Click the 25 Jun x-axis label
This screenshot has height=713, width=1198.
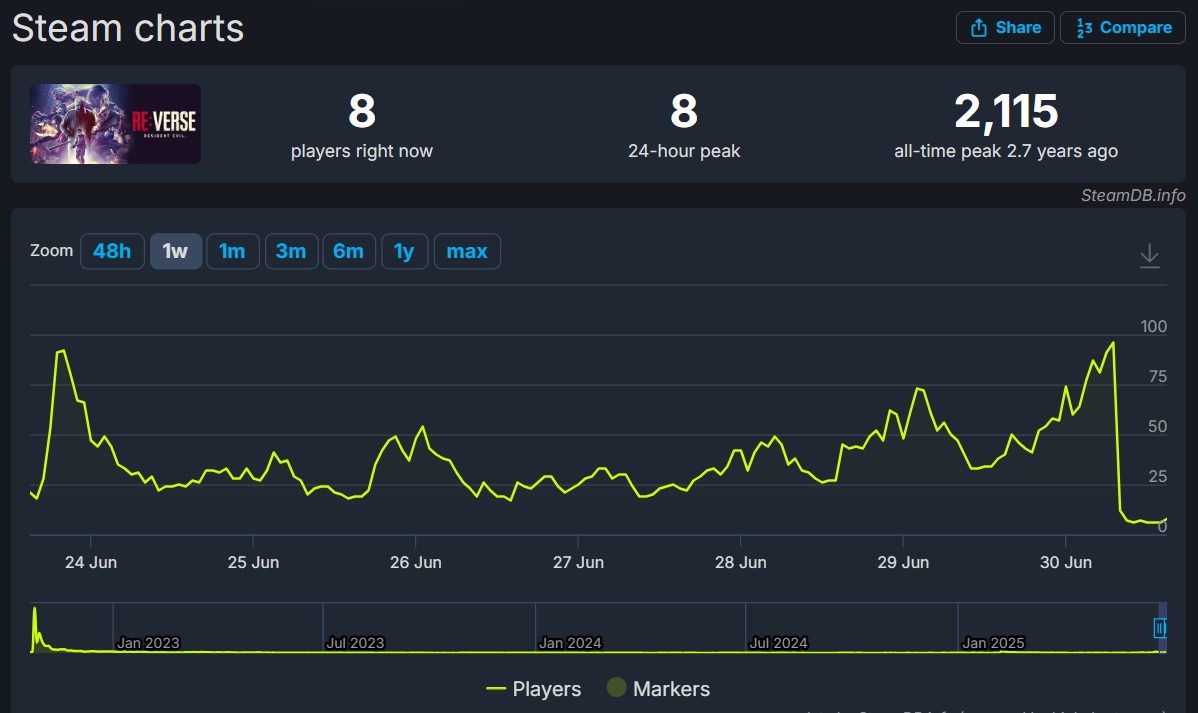pos(253,562)
